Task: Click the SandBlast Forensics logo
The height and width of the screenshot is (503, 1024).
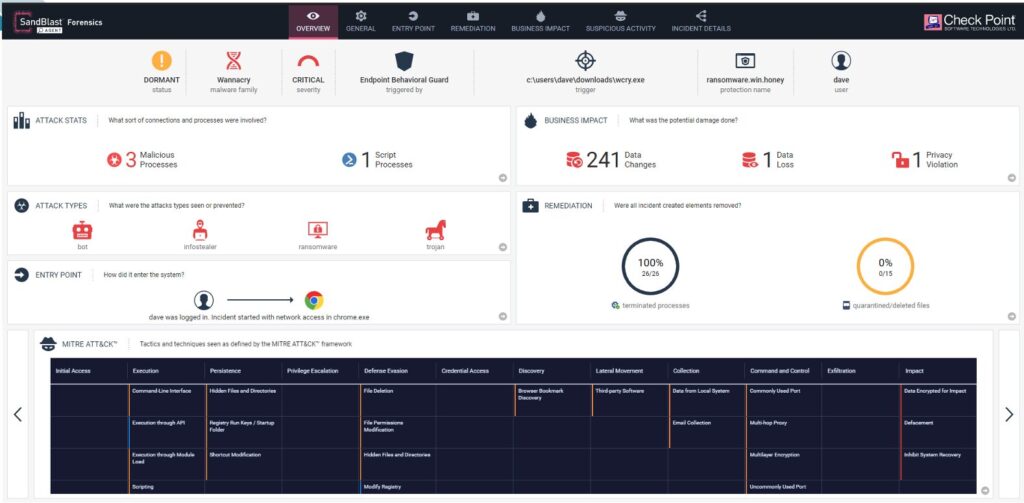Action: [x=59, y=22]
